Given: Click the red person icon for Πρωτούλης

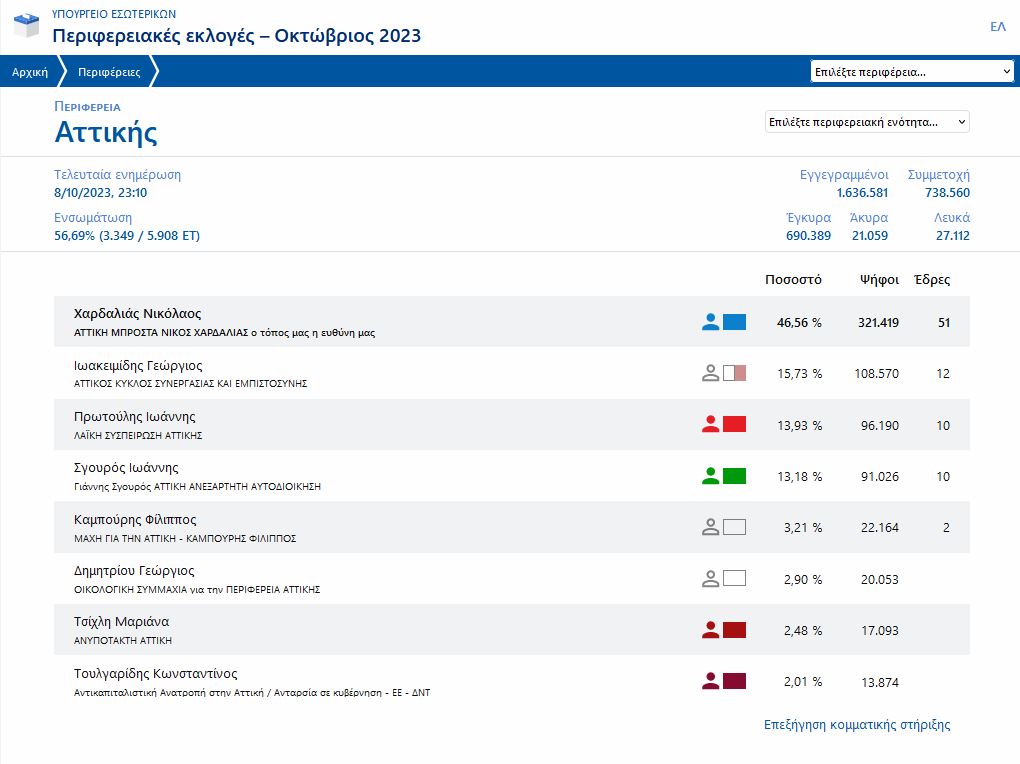Looking at the screenshot, I should 710,425.
